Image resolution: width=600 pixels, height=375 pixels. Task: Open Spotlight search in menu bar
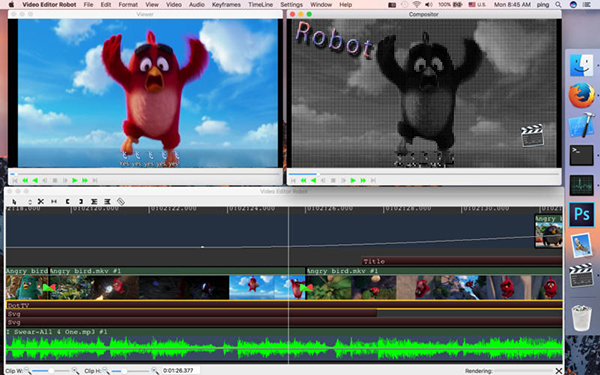pyautogui.click(x=559, y=5)
